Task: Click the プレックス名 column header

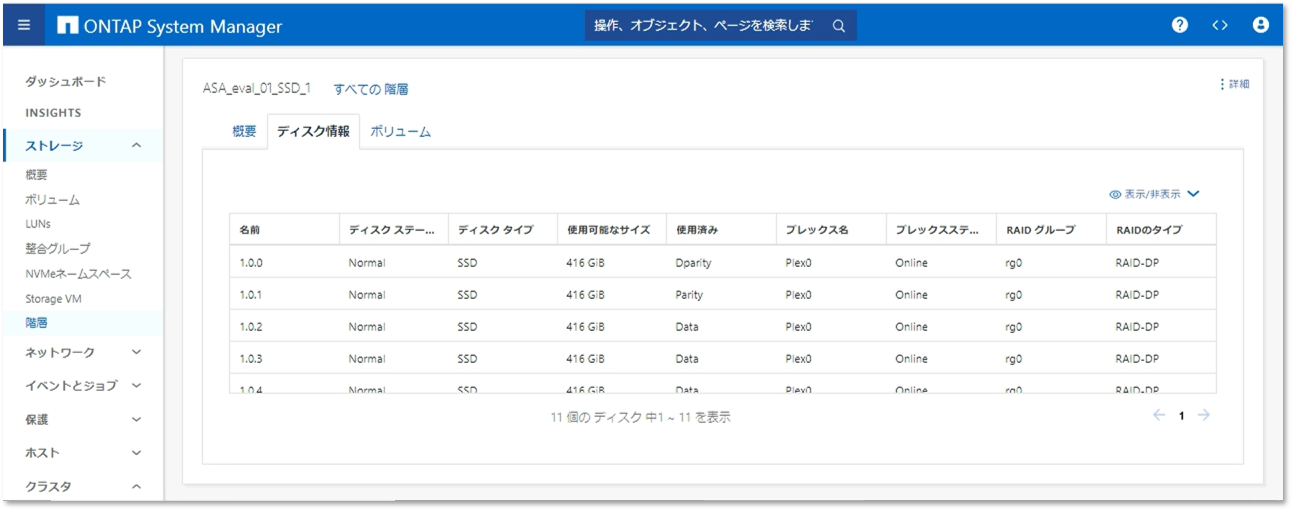Action: [830, 230]
